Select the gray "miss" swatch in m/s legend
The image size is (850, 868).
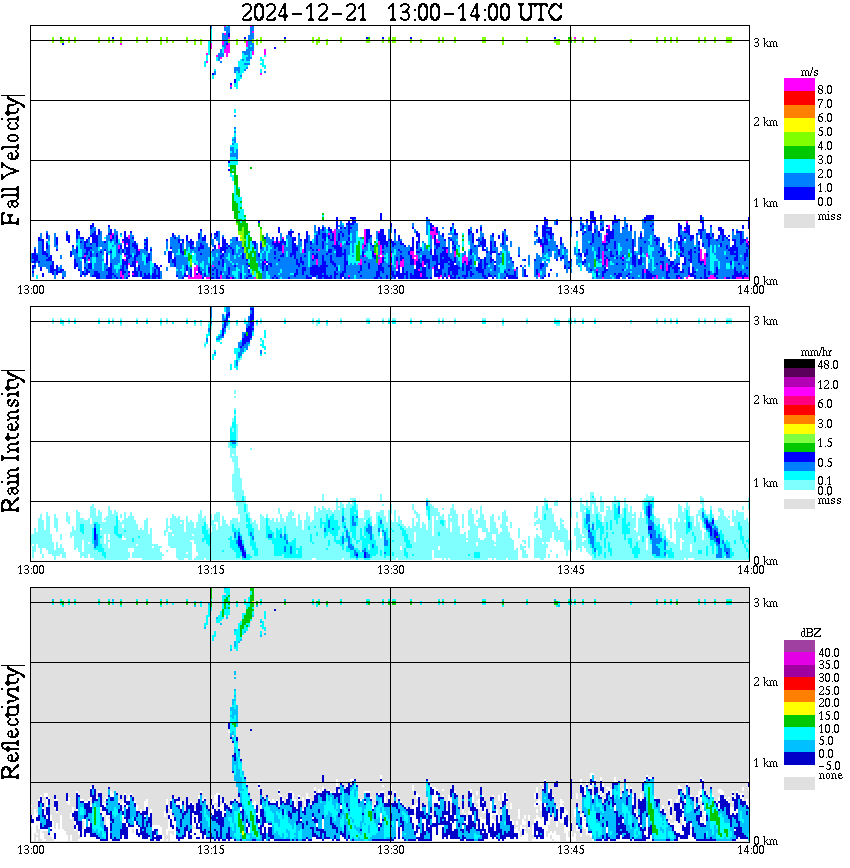799,221
